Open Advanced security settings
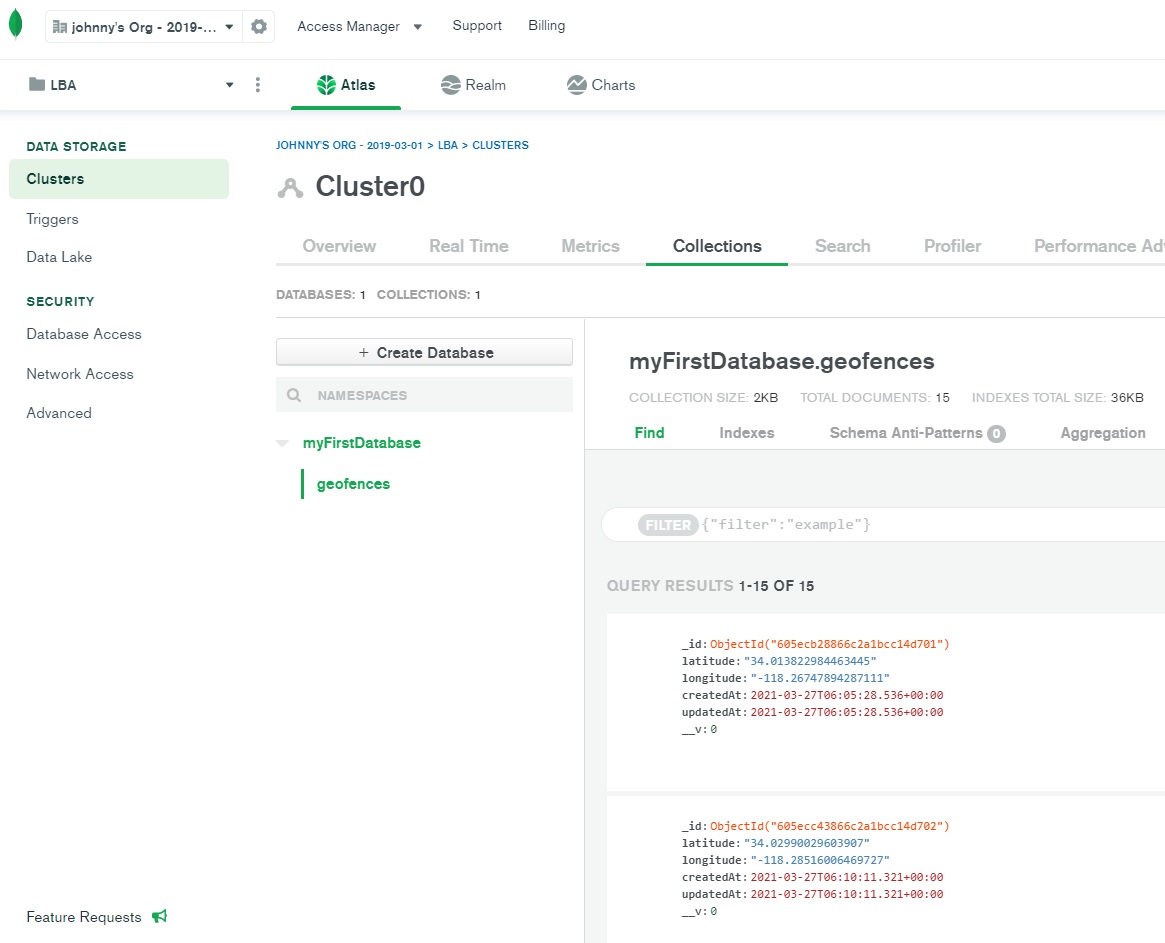This screenshot has width=1165, height=943. 59,413
